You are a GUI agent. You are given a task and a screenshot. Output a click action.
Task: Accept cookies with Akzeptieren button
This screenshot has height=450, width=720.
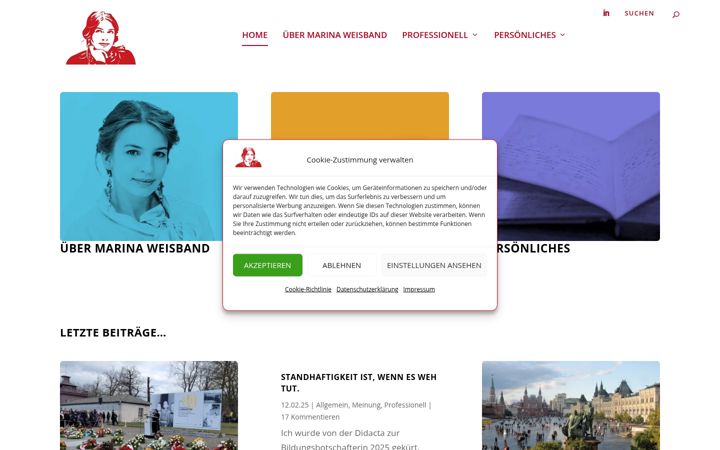(268, 265)
